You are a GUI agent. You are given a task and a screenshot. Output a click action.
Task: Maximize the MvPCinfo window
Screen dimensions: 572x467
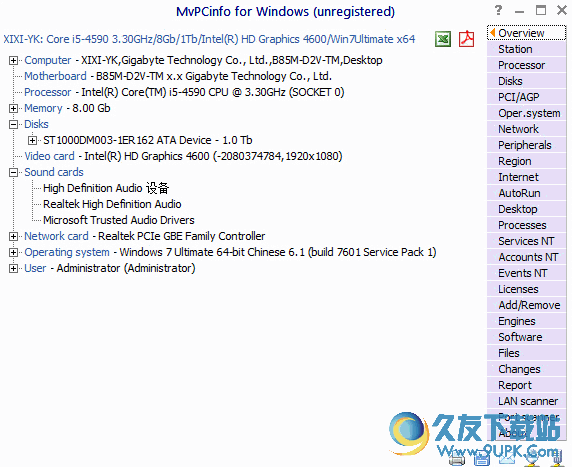[541, 10]
